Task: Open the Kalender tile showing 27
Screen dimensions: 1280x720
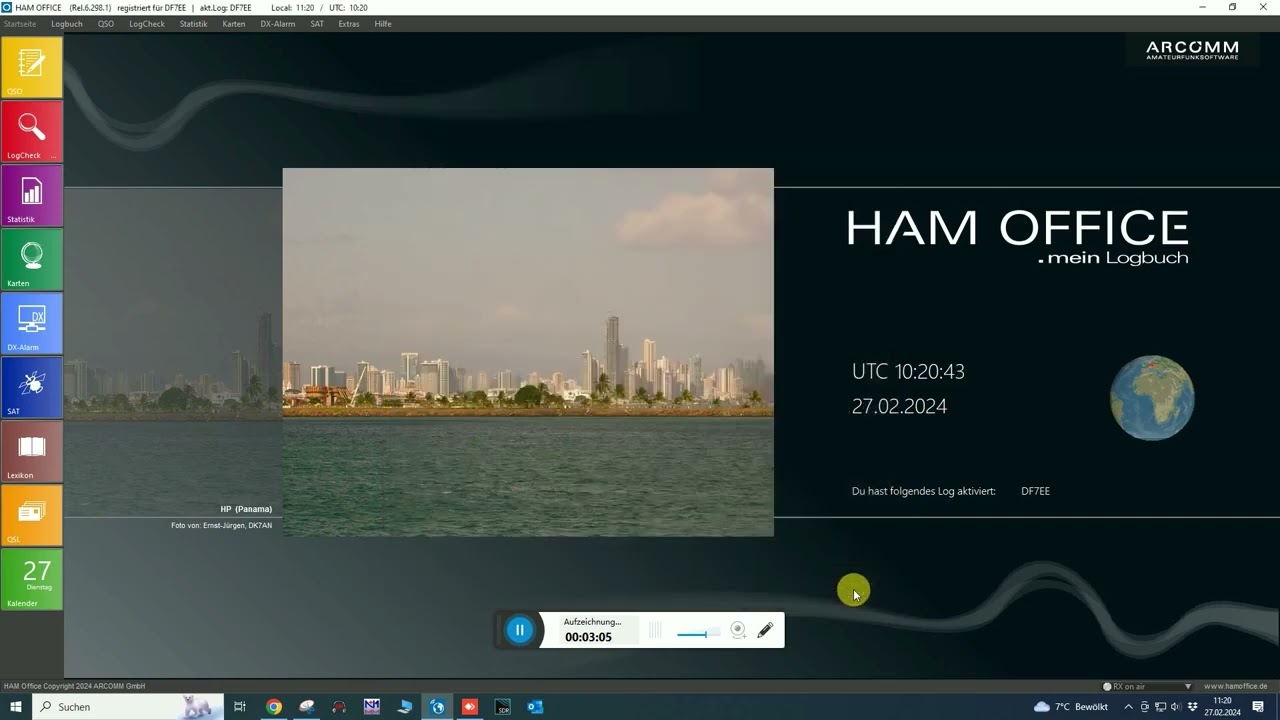Action: [32, 580]
